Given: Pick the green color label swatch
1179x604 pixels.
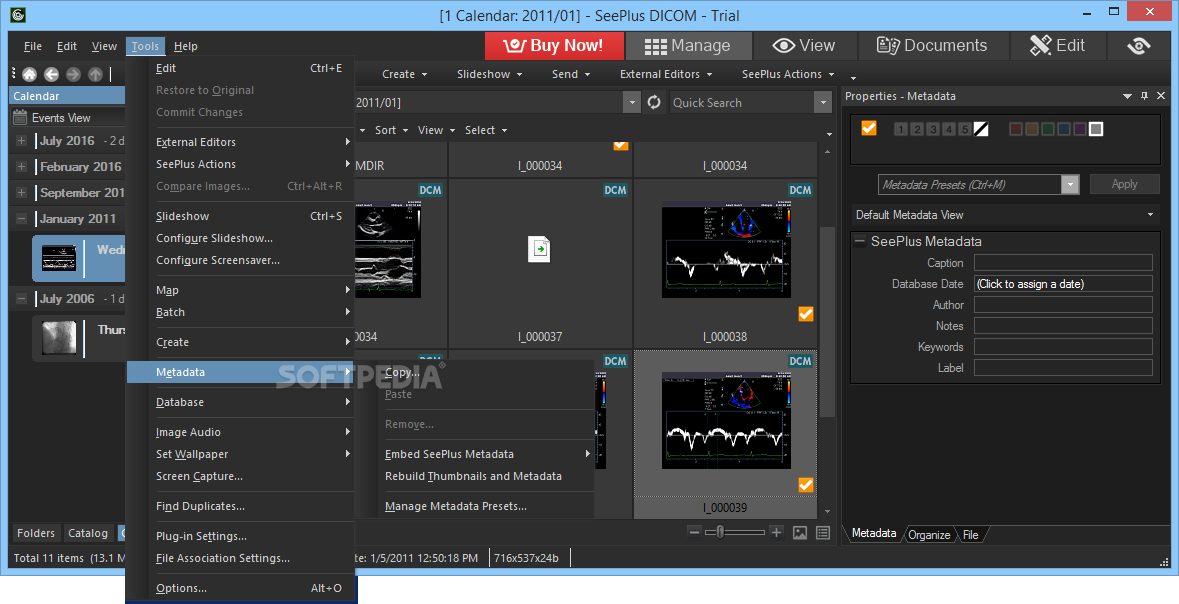Looking at the screenshot, I should (1048, 129).
